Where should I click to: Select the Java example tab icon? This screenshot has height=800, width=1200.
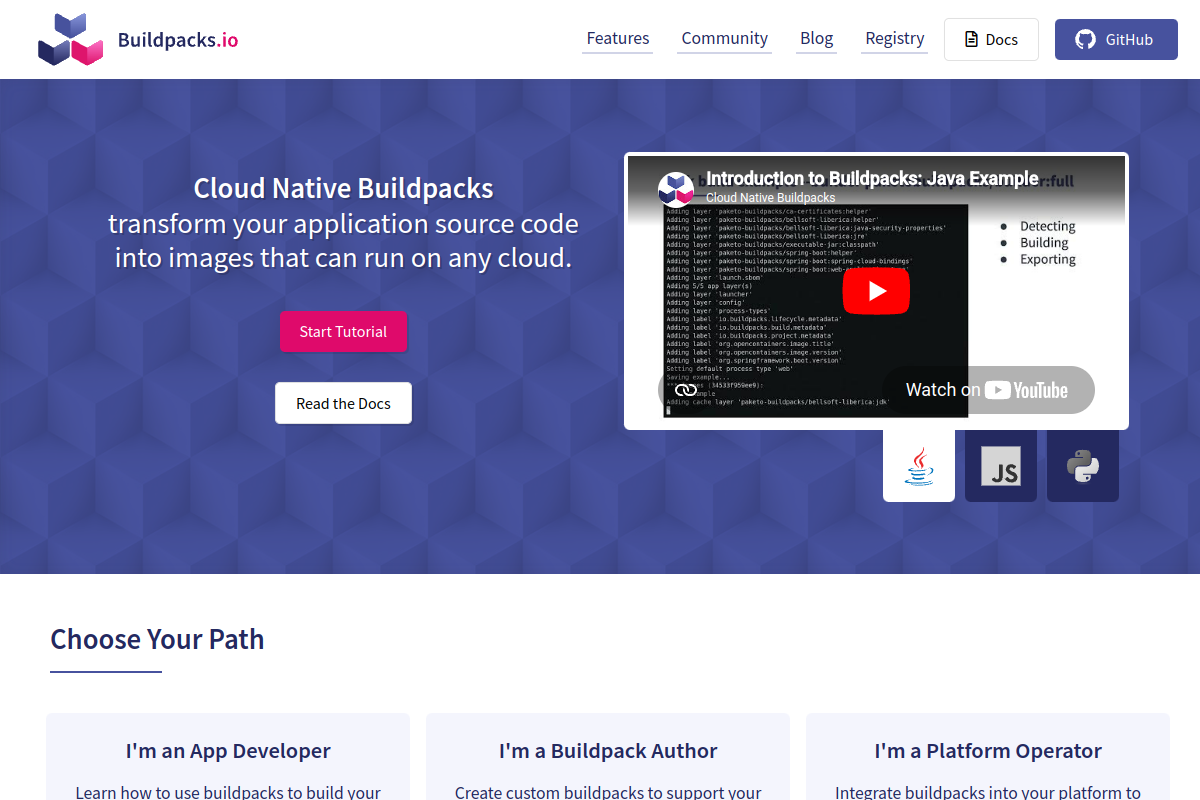pos(919,466)
